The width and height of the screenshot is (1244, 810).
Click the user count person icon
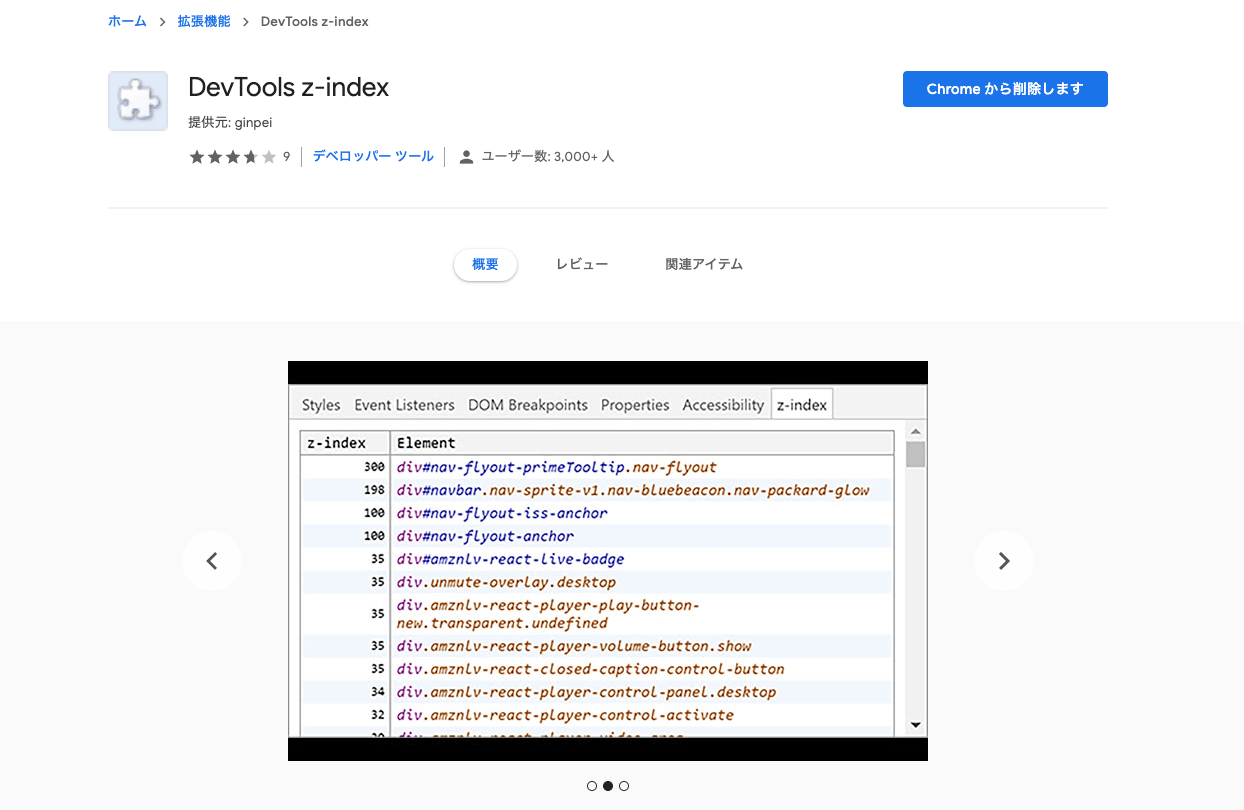[x=465, y=156]
